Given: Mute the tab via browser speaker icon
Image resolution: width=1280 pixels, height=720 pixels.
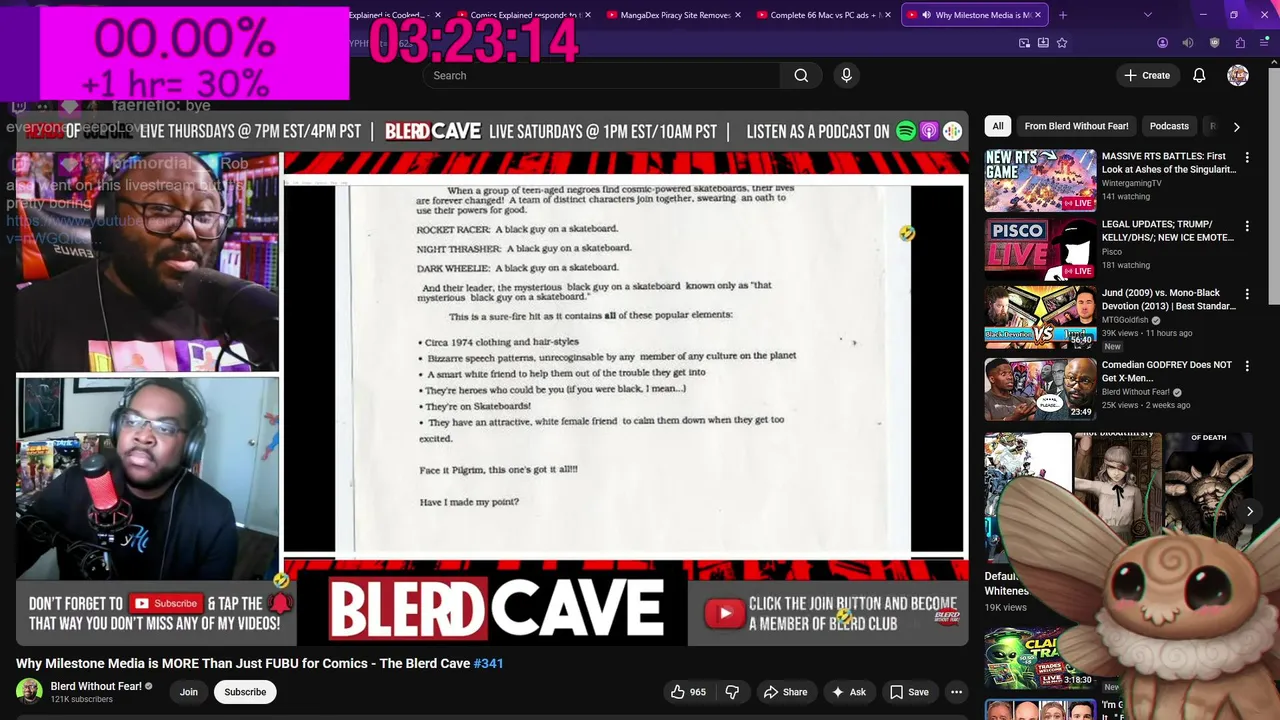Looking at the screenshot, I should 1187,43.
